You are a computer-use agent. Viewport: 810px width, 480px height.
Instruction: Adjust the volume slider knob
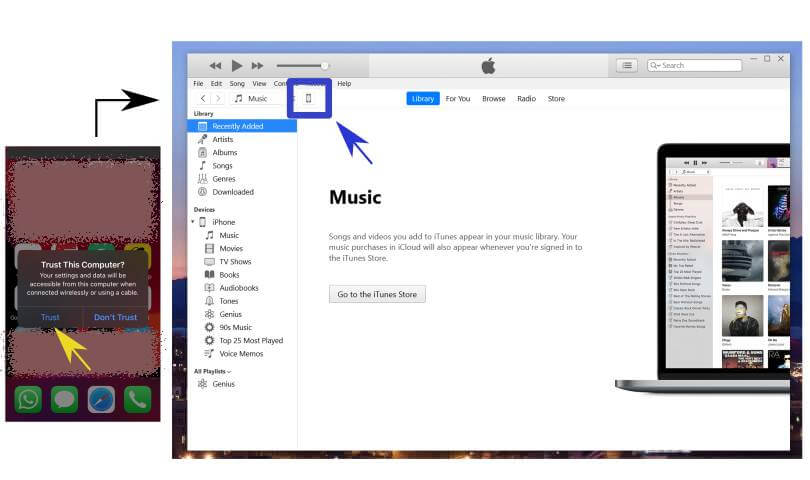(x=324, y=66)
